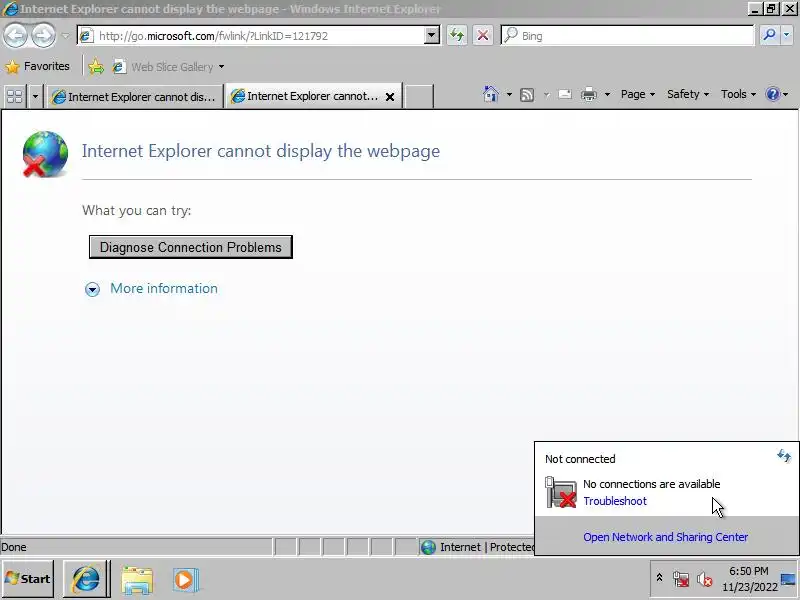Open the Page menu
This screenshot has height=600, width=800.
(x=638, y=94)
